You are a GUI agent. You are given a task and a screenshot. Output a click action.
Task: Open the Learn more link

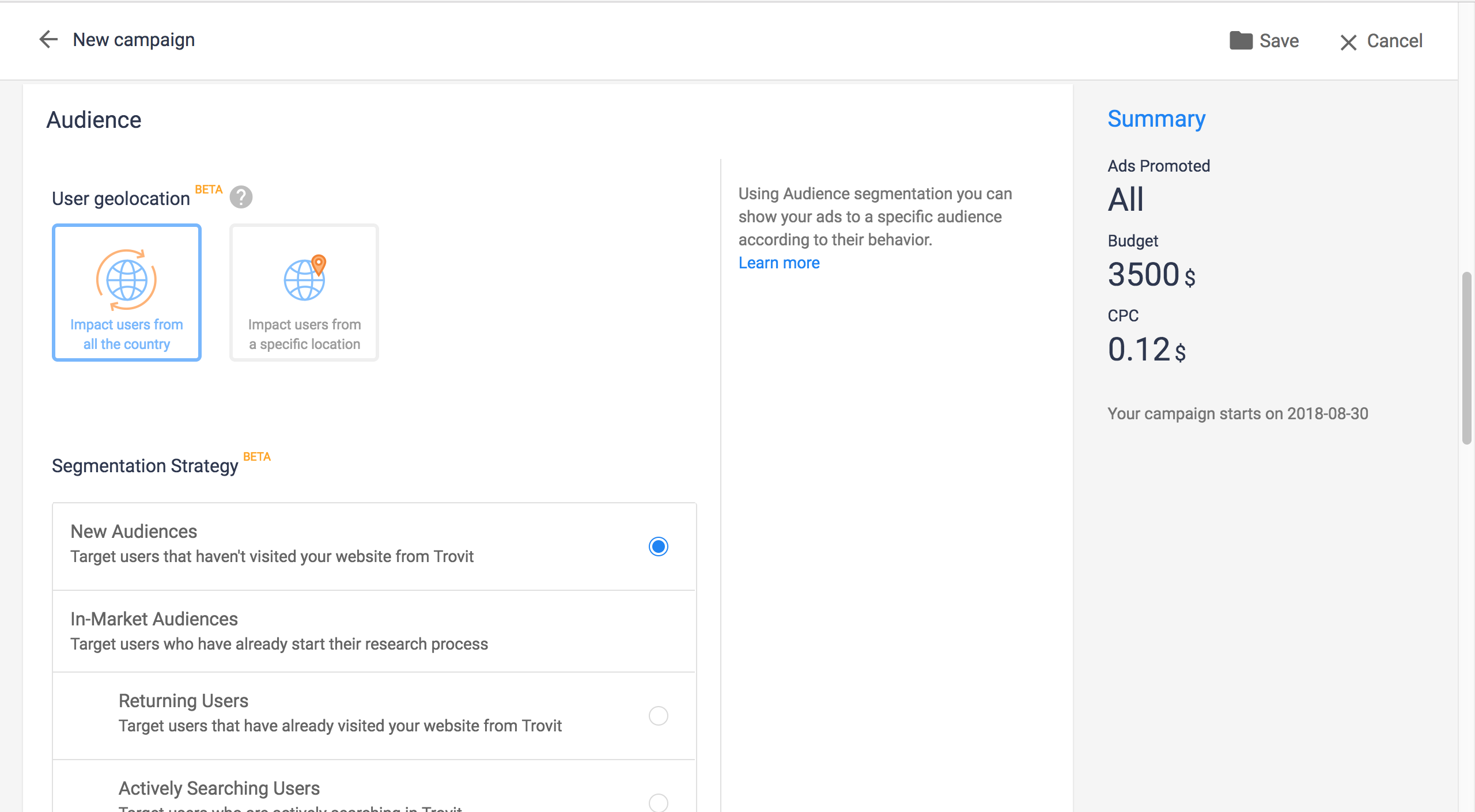[x=779, y=263]
